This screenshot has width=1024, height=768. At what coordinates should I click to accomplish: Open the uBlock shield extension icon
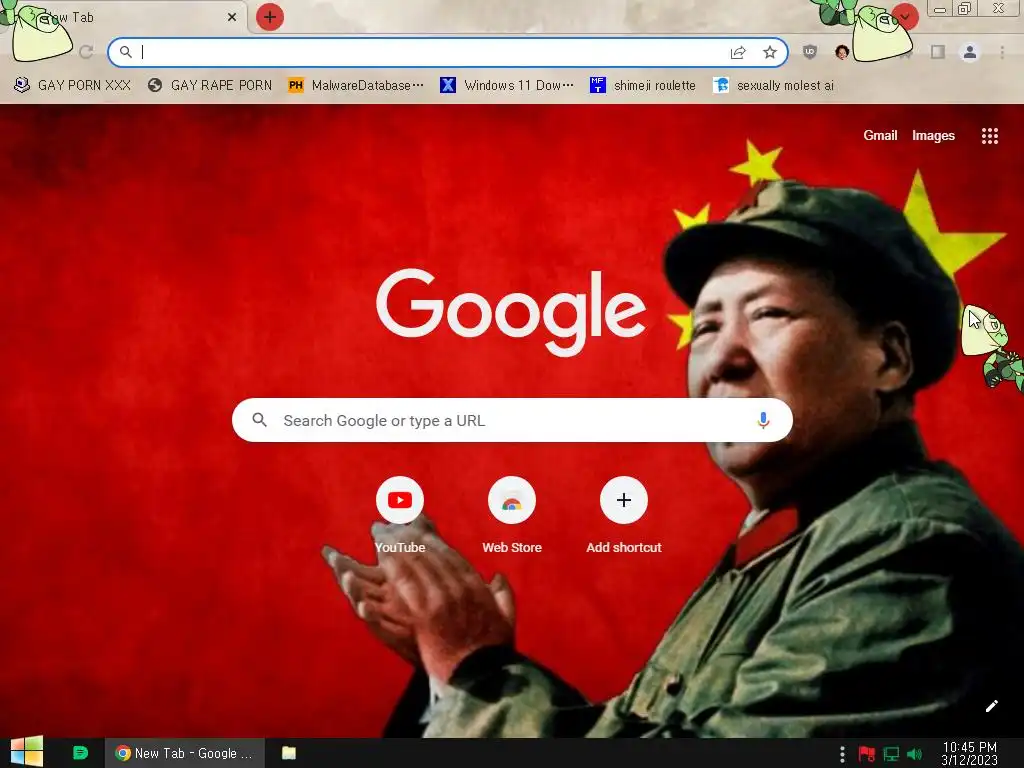[810, 52]
